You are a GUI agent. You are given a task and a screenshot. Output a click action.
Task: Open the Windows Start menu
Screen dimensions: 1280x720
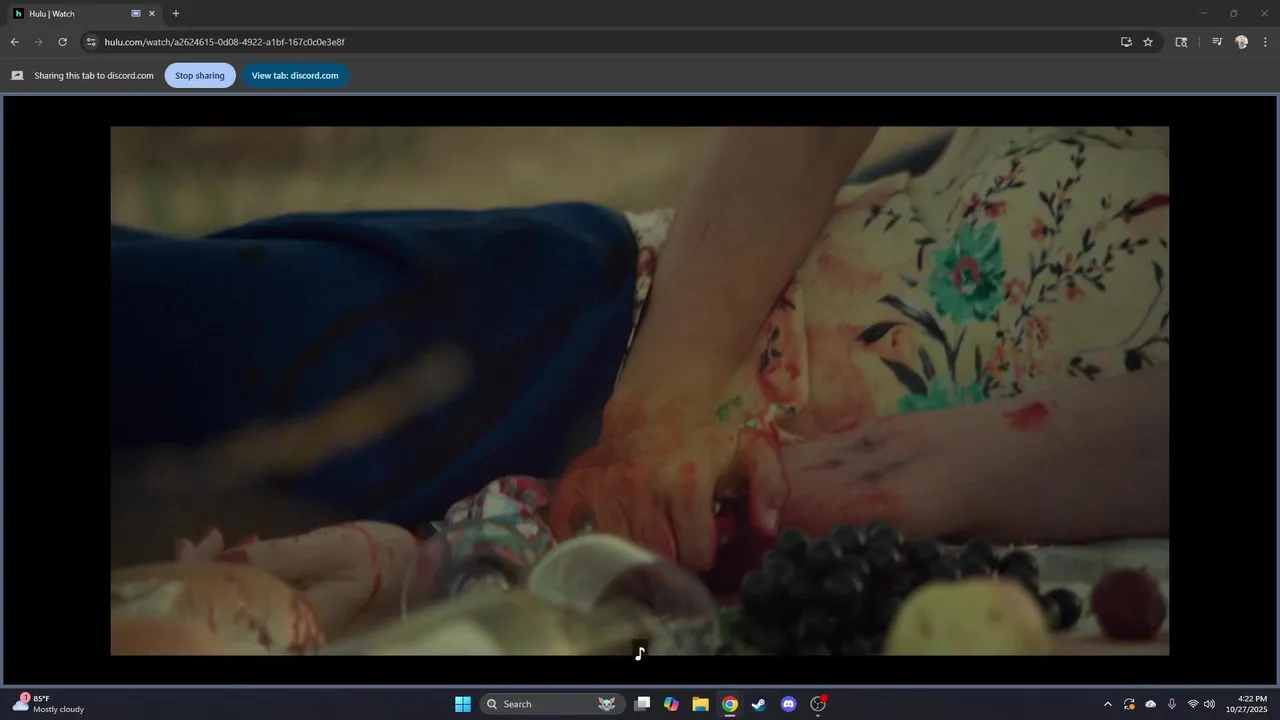463,704
